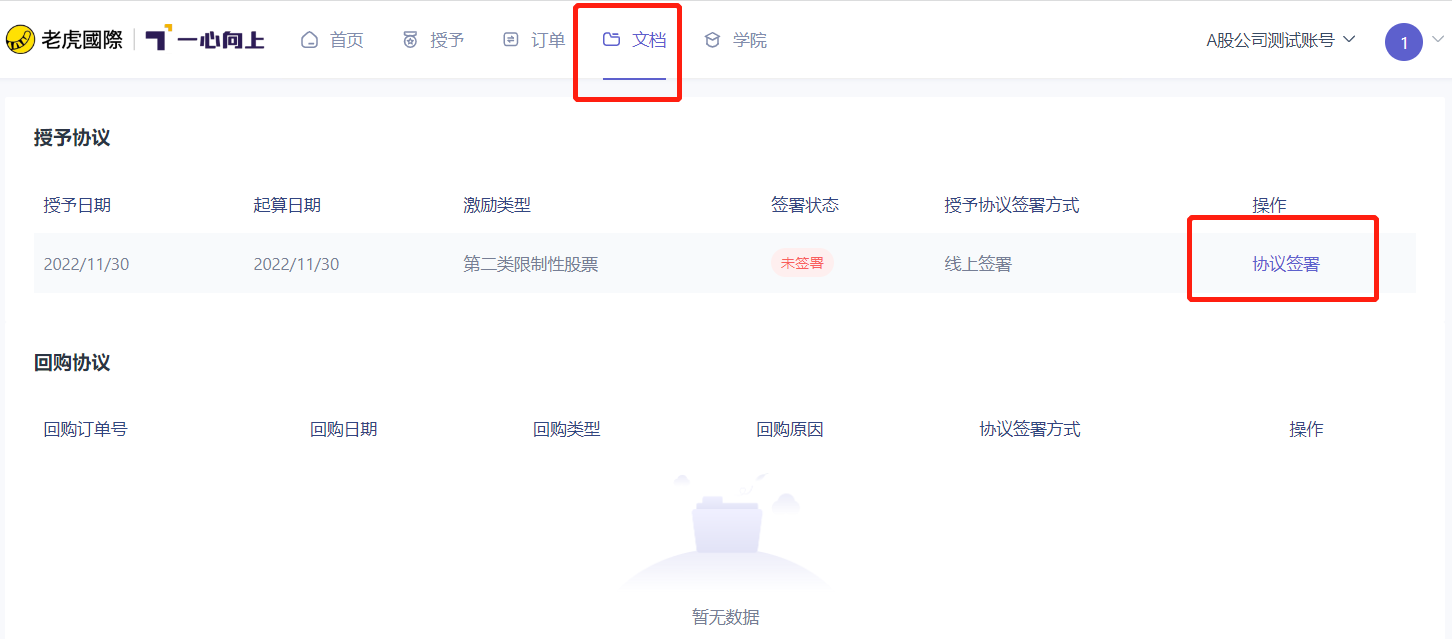Click the medal icon beside 授予
Image resolution: width=1452 pixels, height=639 pixels.
point(410,40)
